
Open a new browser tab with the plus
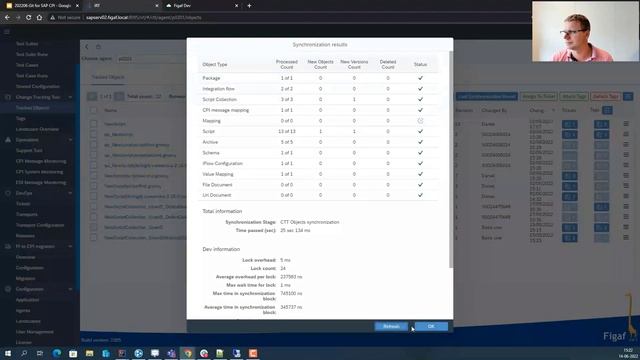click(249, 6)
